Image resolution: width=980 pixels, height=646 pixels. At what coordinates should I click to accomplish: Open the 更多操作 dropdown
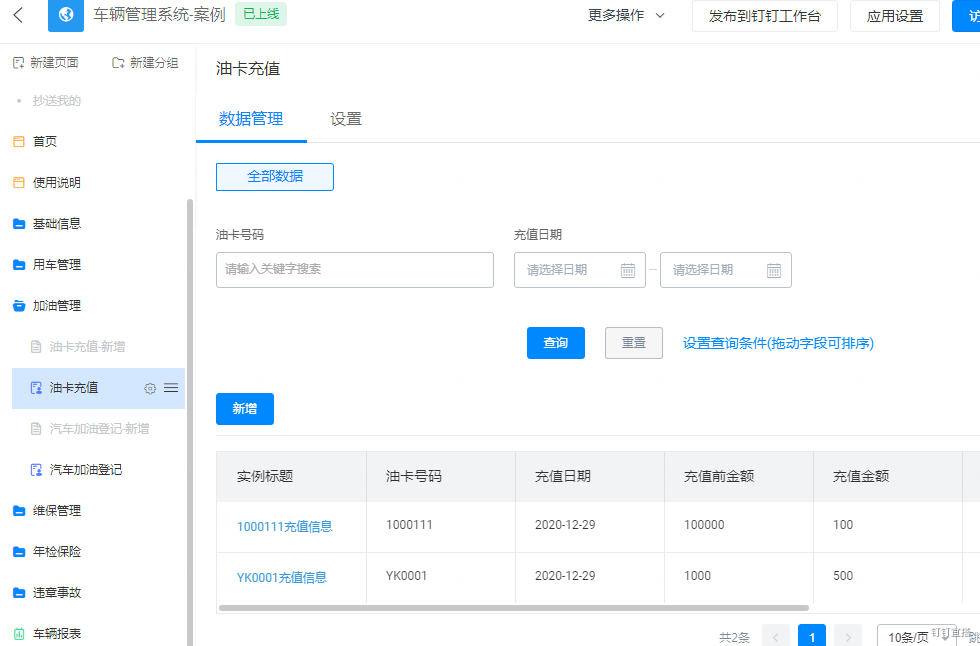pos(626,16)
